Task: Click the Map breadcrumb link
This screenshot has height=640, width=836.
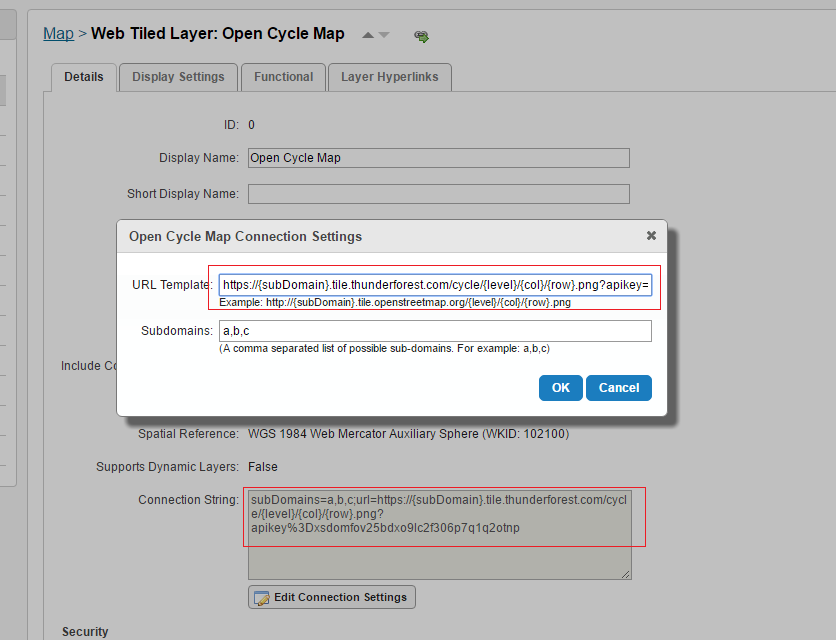Action: coord(59,34)
